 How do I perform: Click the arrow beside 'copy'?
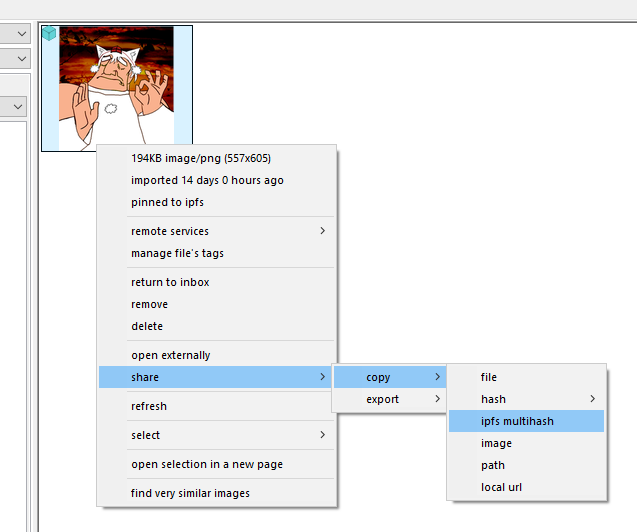(438, 377)
